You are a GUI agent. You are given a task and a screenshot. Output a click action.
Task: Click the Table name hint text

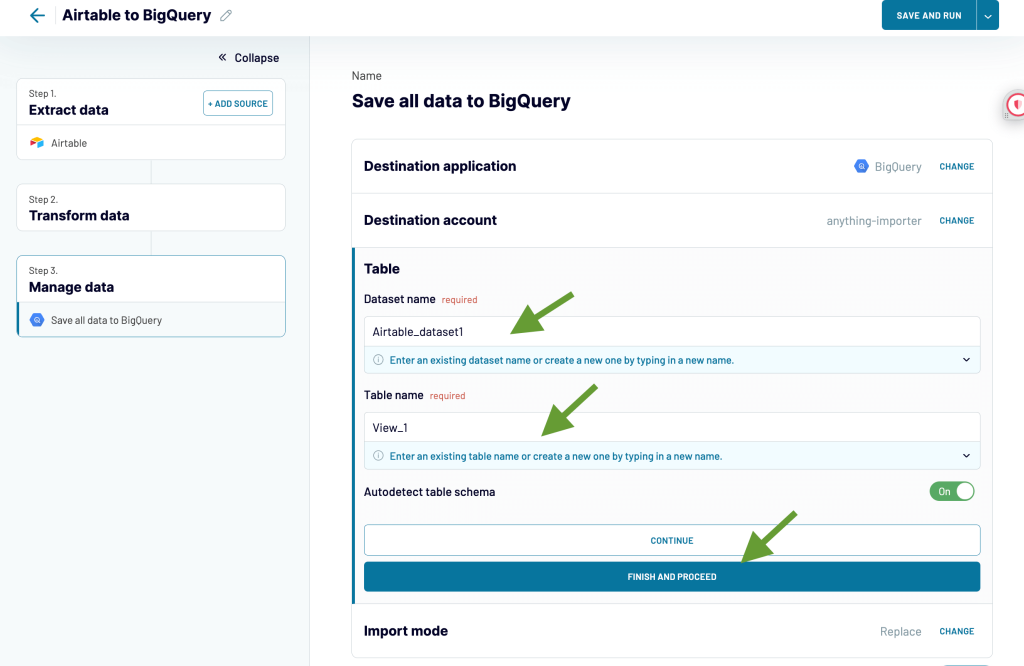pyautogui.click(x=556, y=456)
